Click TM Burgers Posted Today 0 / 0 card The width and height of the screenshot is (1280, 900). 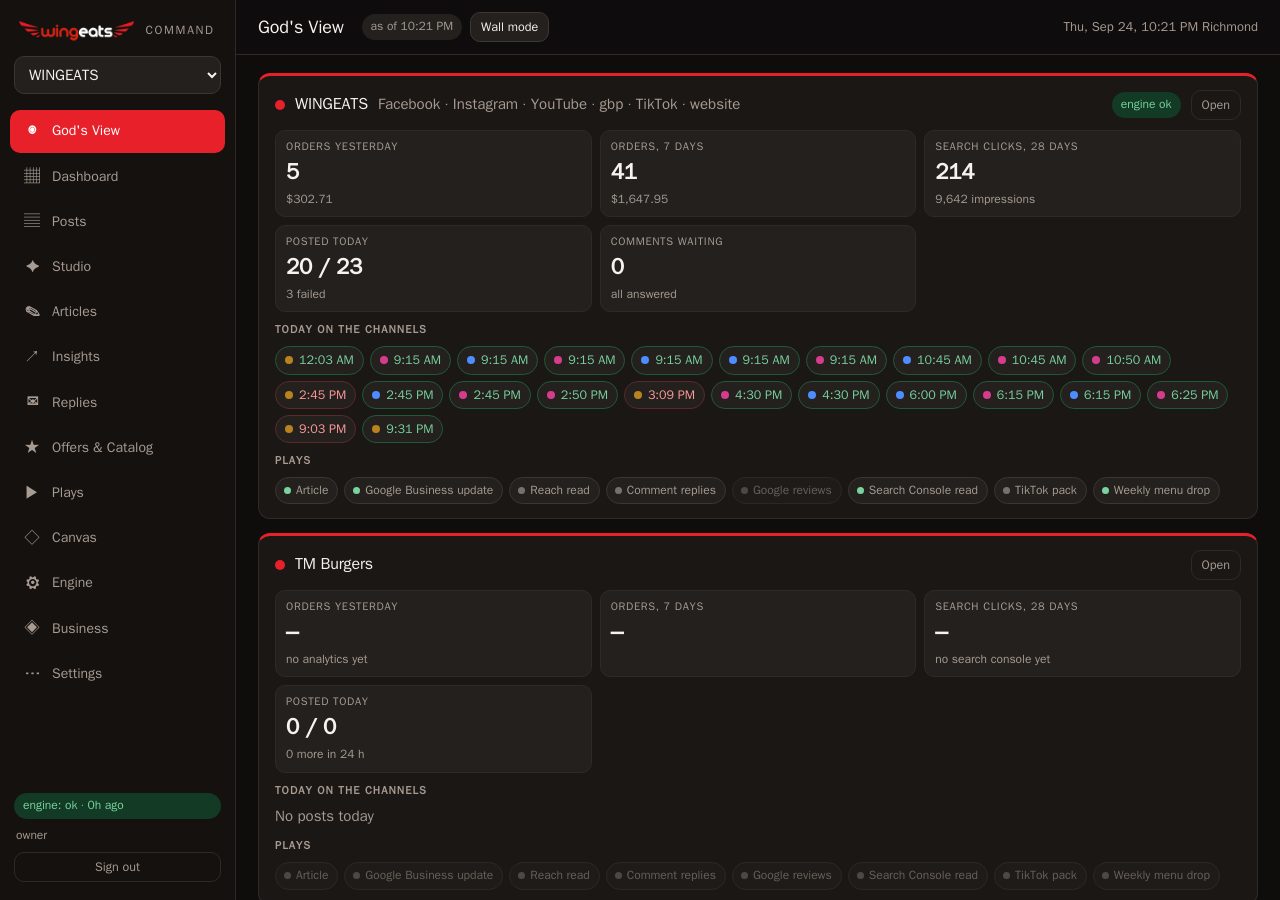[433, 729]
